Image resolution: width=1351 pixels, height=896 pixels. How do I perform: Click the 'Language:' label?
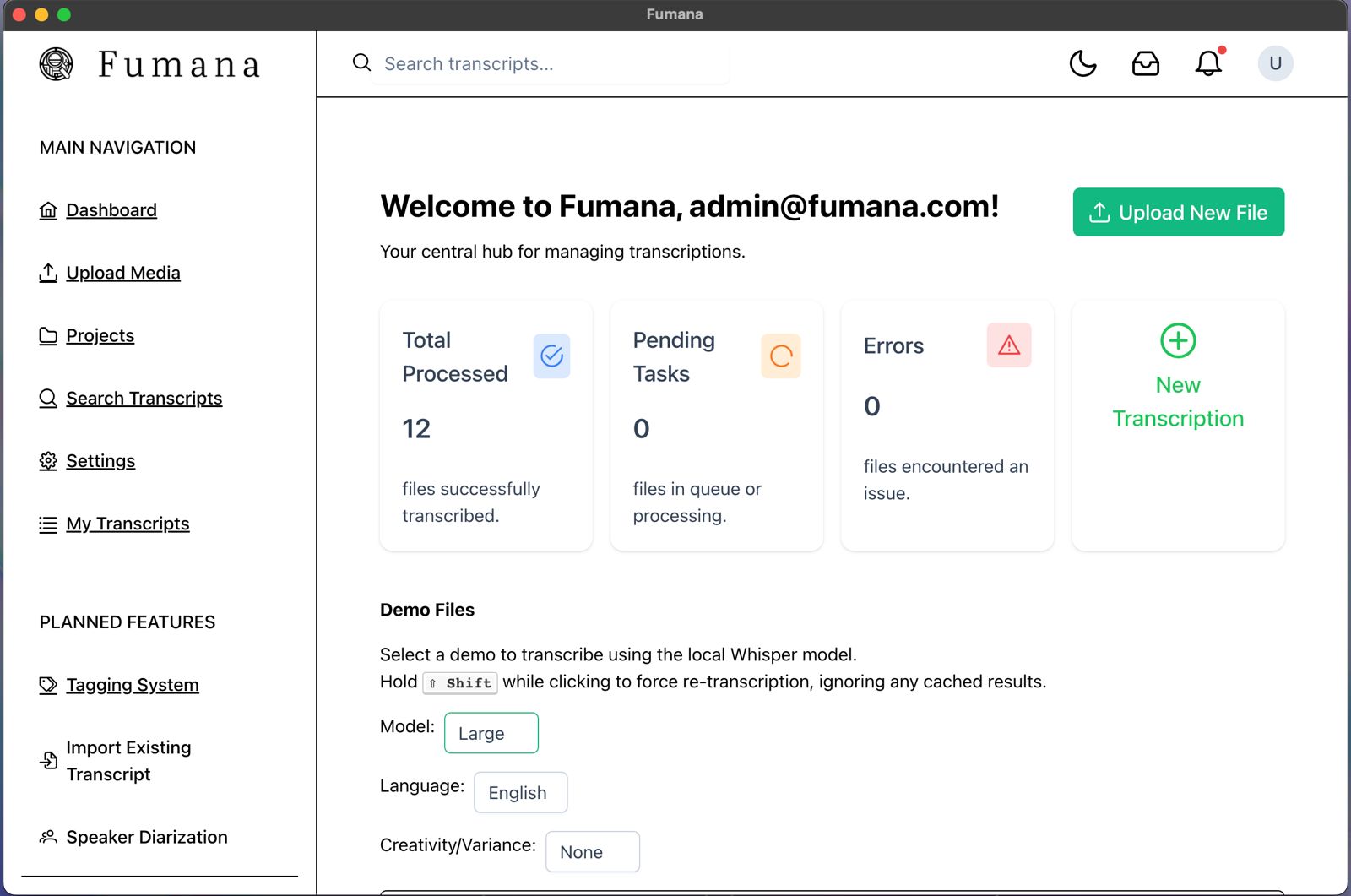422,785
